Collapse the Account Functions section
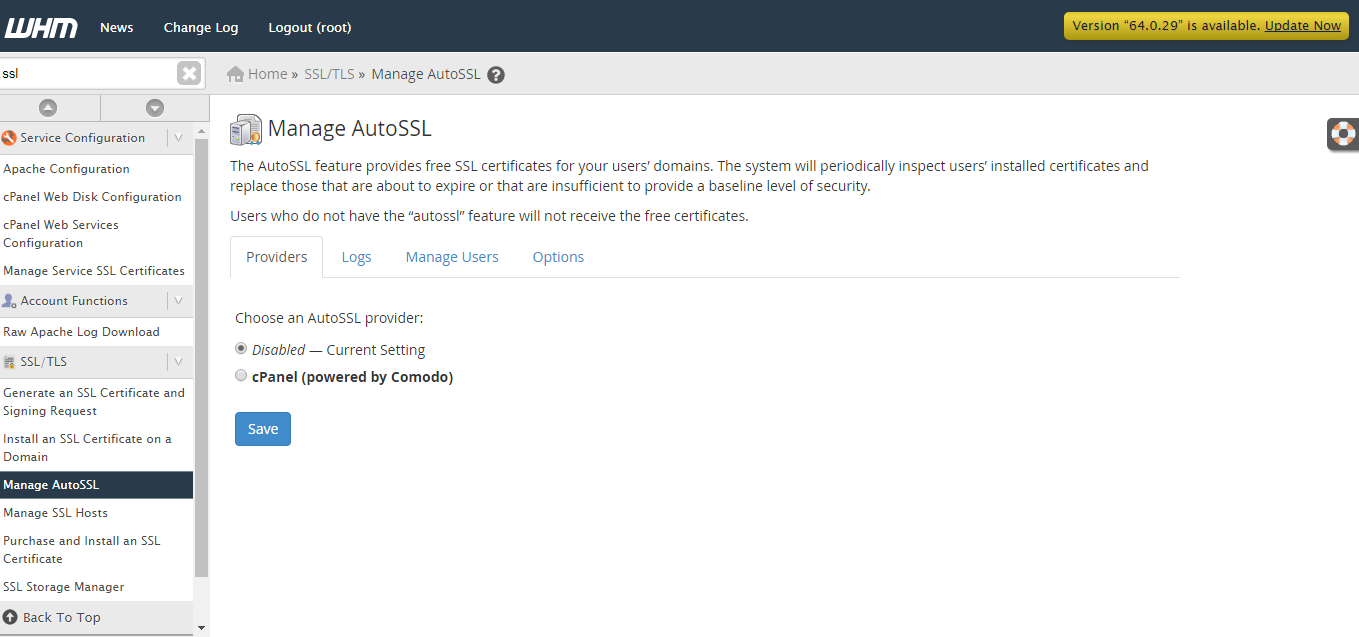Screen dimensions: 1359x637 click(x=179, y=301)
